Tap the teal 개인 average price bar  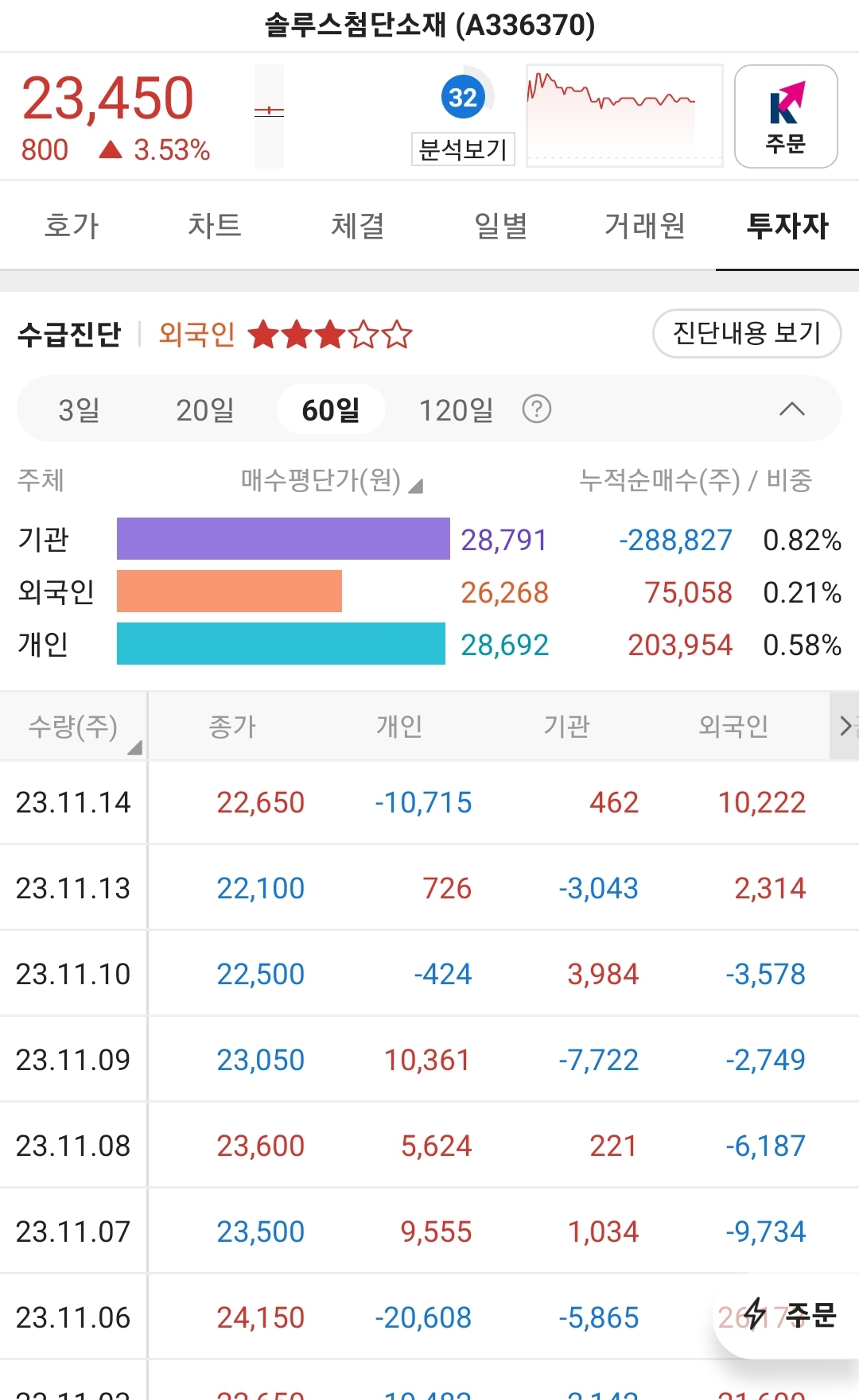coord(281,644)
